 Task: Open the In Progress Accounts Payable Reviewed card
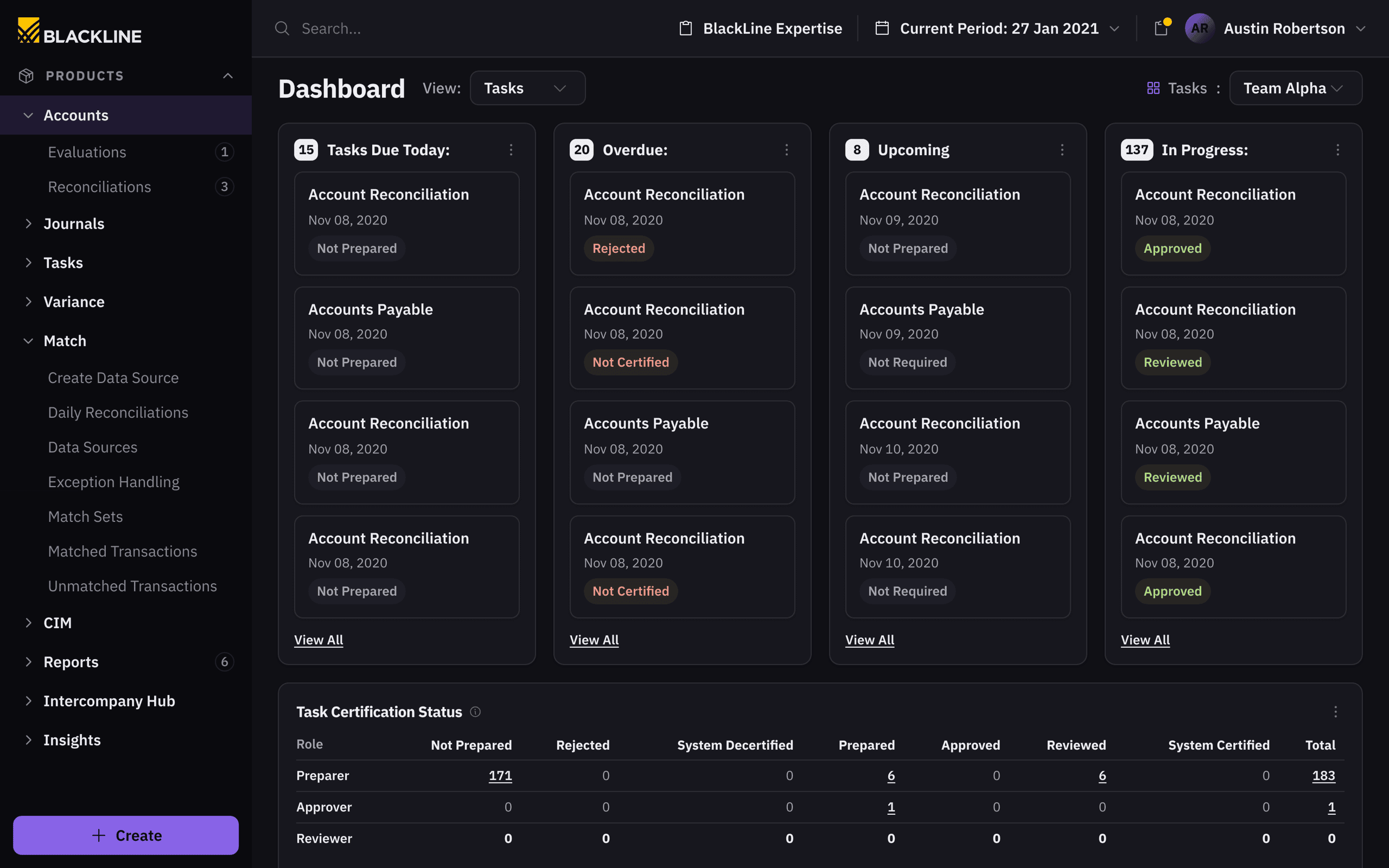coord(1233,452)
